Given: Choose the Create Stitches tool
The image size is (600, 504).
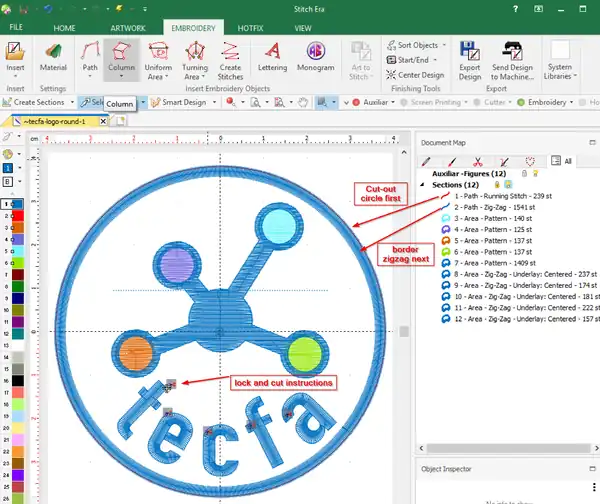Looking at the screenshot, I should click(x=230, y=58).
